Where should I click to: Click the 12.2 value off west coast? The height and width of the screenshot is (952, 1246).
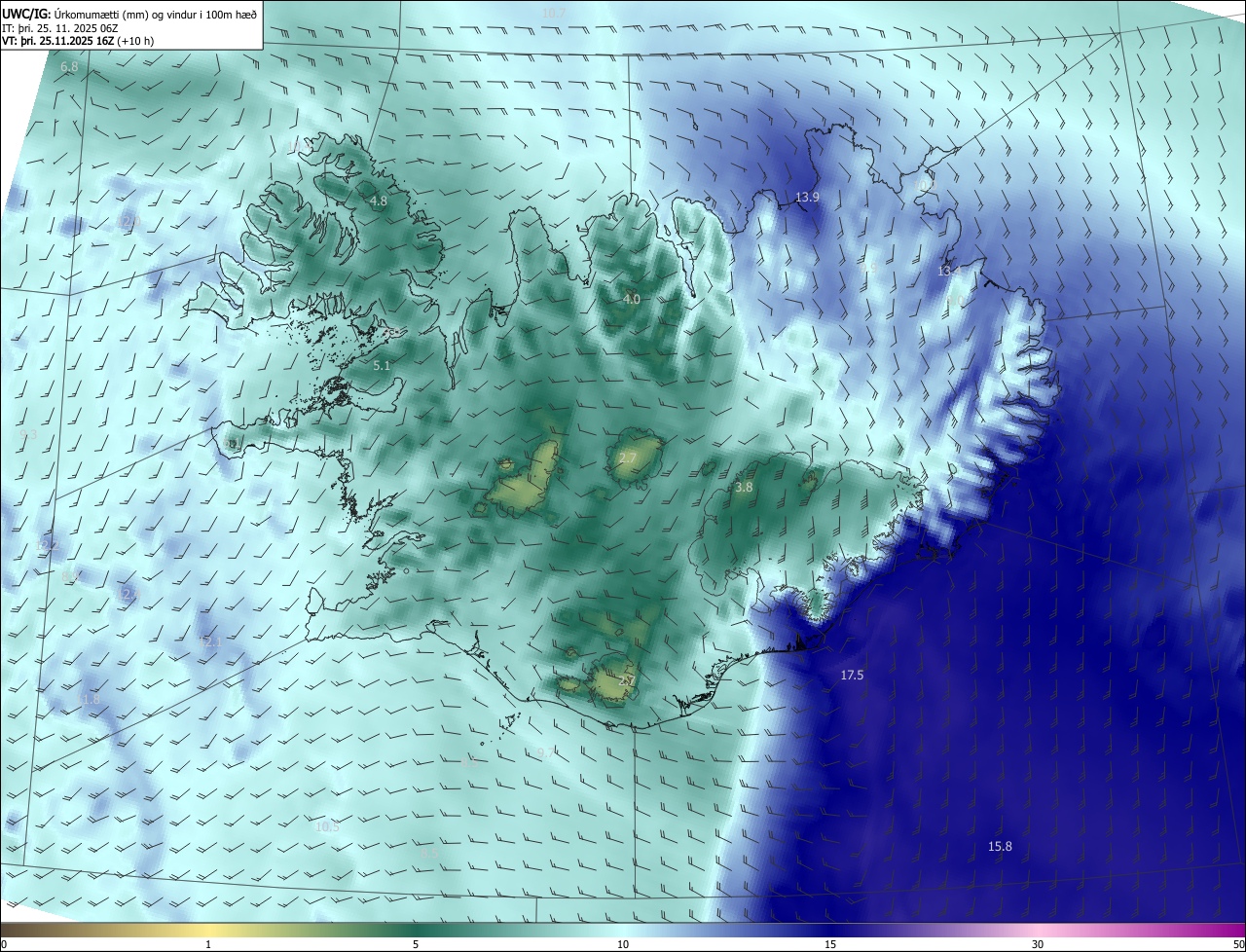point(49,545)
